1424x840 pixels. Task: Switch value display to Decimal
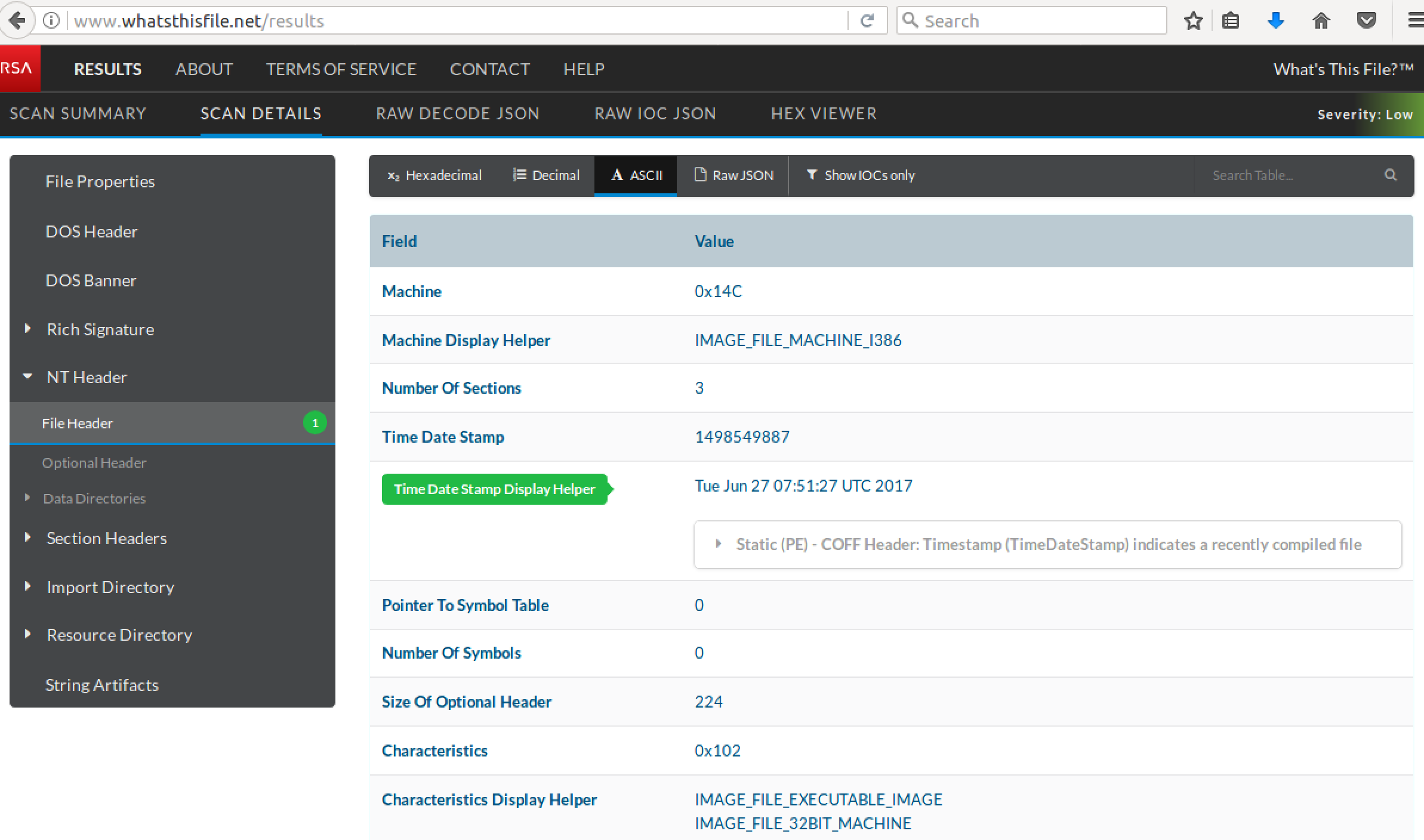pyautogui.click(x=546, y=175)
